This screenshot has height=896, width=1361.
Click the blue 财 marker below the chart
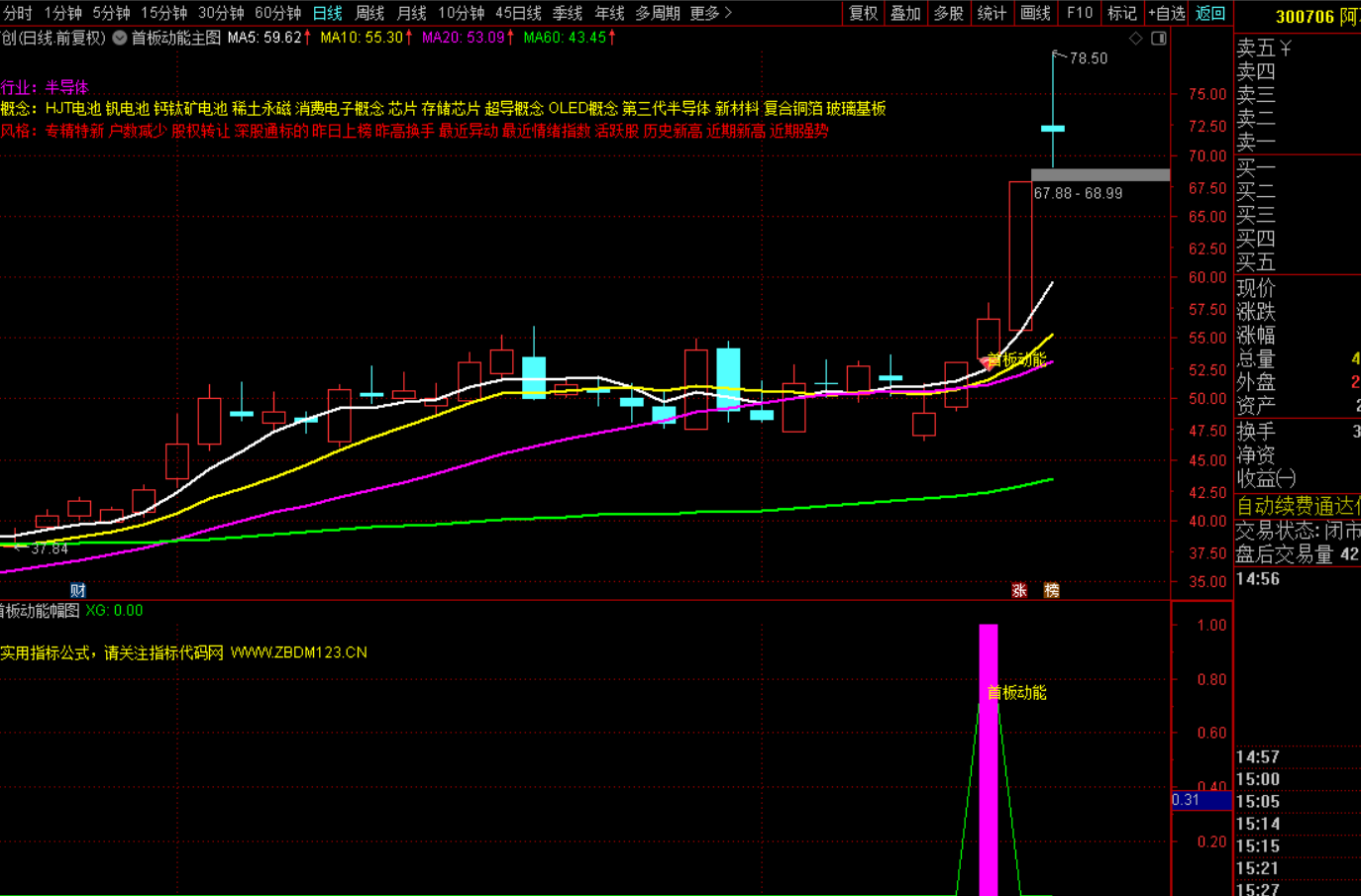click(x=78, y=590)
